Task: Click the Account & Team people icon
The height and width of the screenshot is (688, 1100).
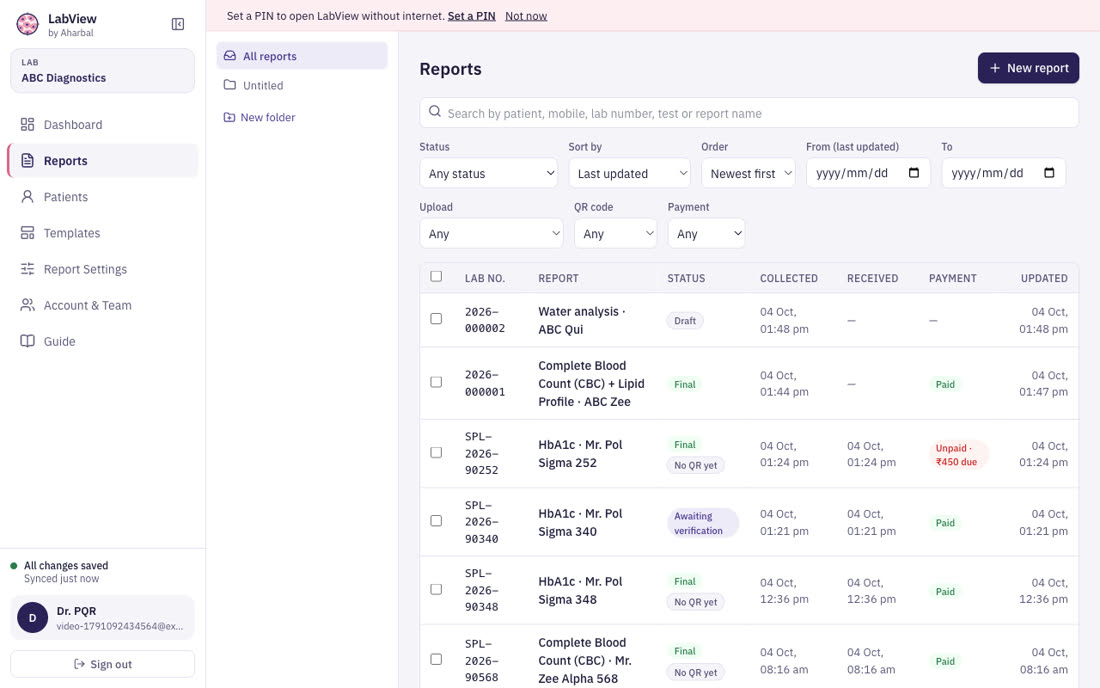Action: click(27, 305)
